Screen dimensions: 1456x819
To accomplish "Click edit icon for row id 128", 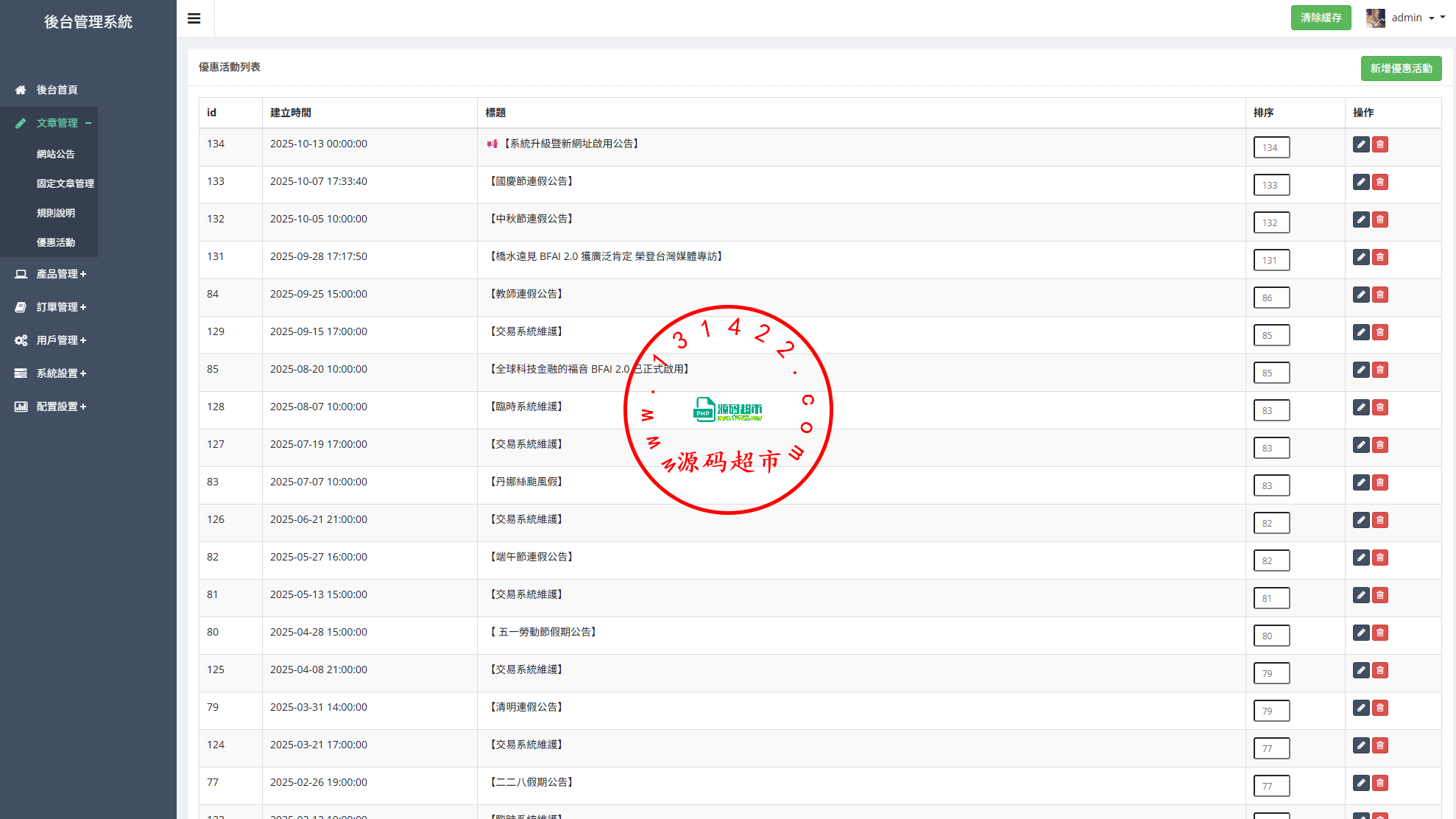I will [1361, 407].
